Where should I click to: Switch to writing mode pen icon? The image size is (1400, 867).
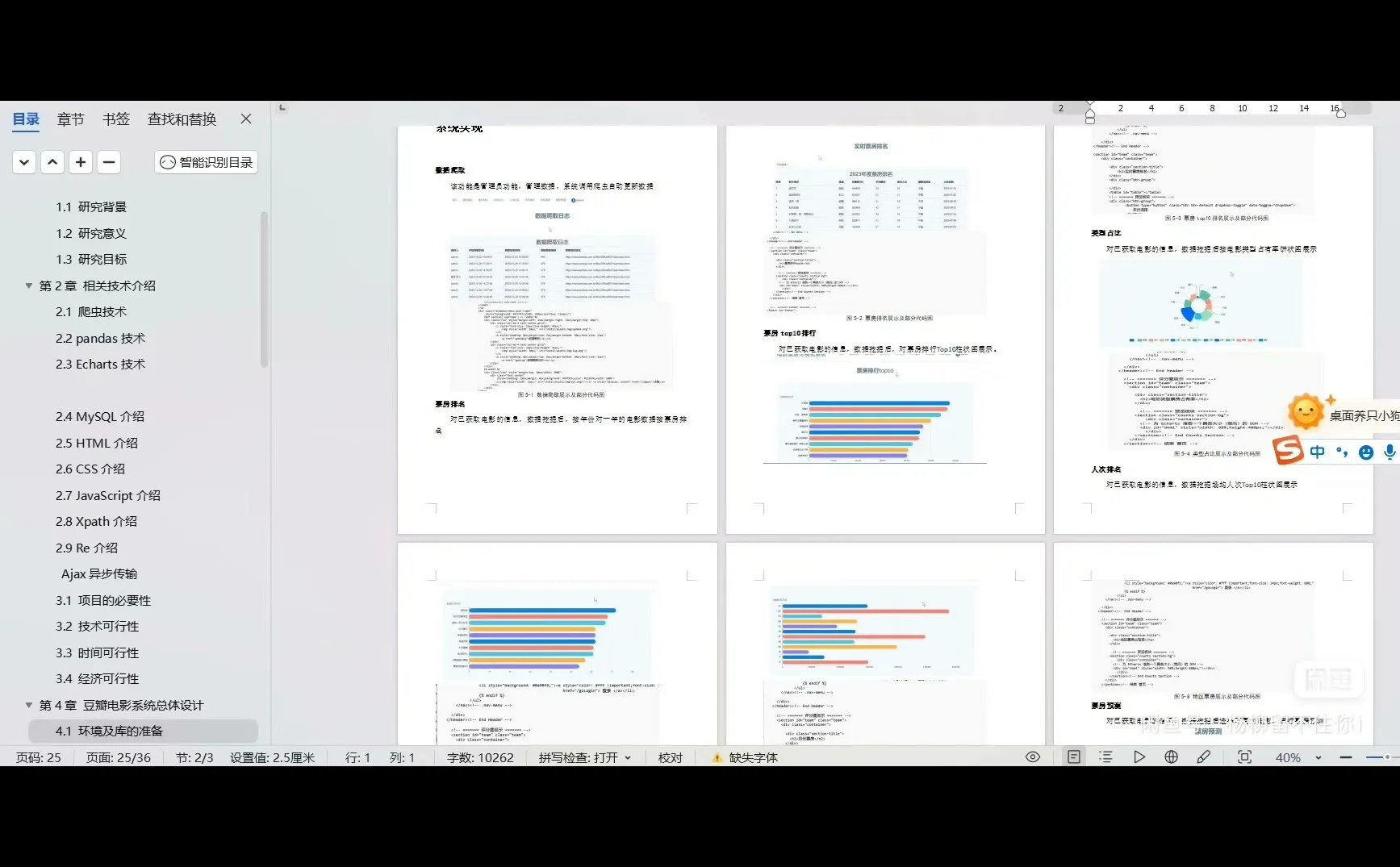tap(1204, 757)
